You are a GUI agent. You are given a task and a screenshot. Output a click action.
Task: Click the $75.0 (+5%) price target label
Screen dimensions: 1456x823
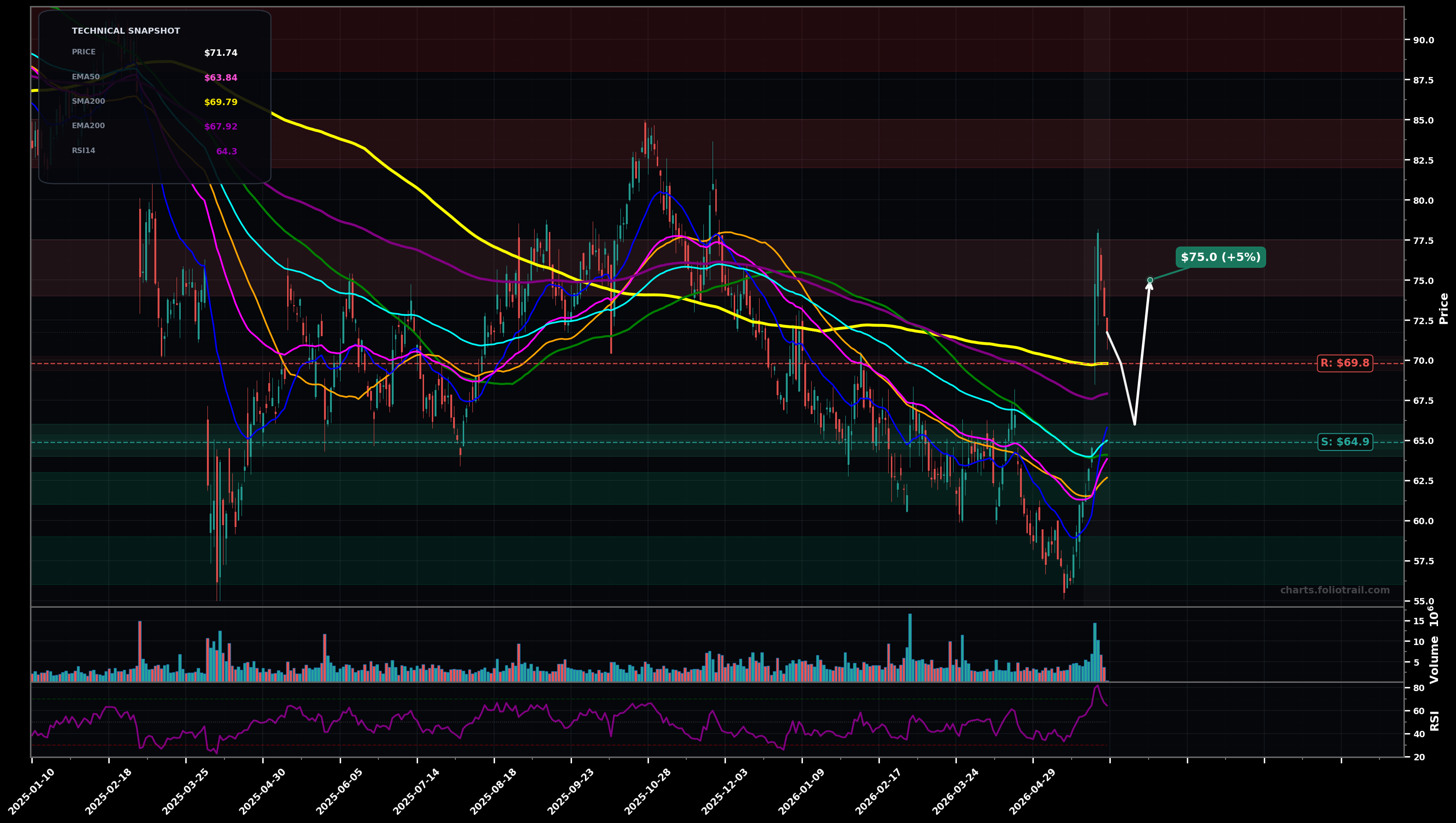pyautogui.click(x=1220, y=257)
